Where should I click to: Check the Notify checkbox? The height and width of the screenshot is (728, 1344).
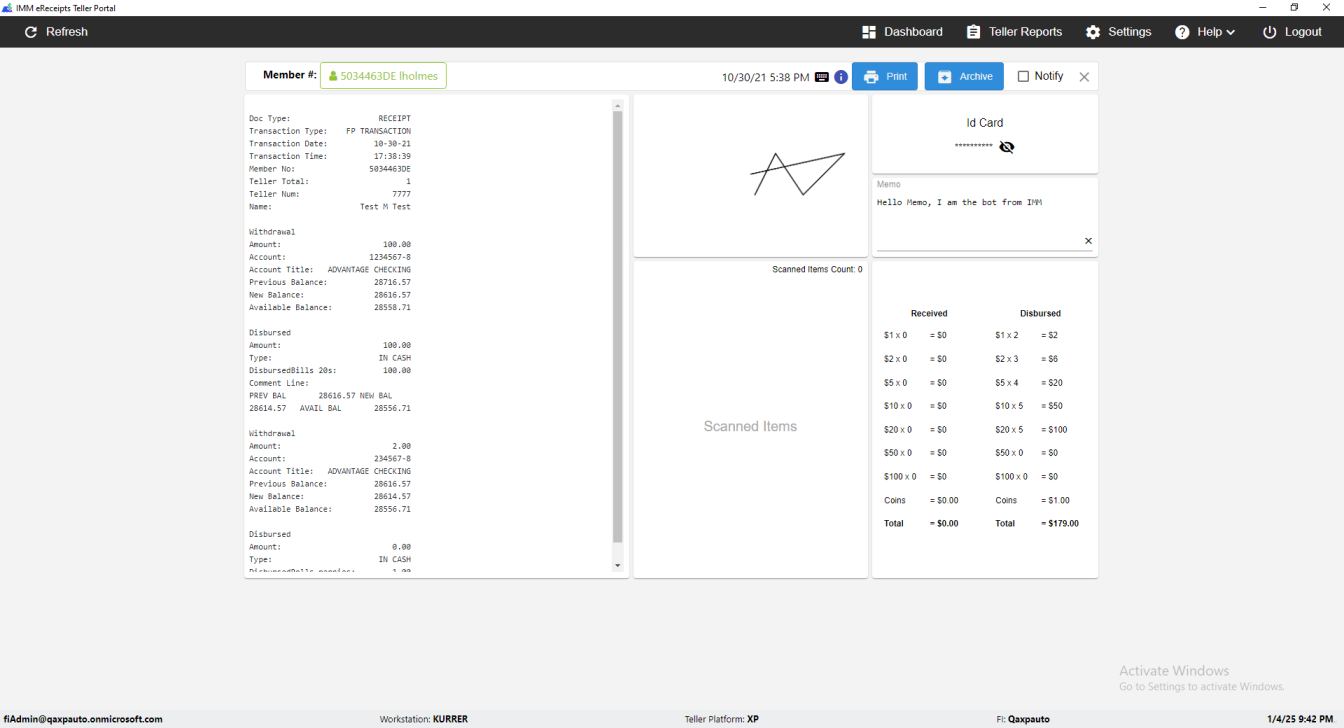pyautogui.click(x=1023, y=76)
